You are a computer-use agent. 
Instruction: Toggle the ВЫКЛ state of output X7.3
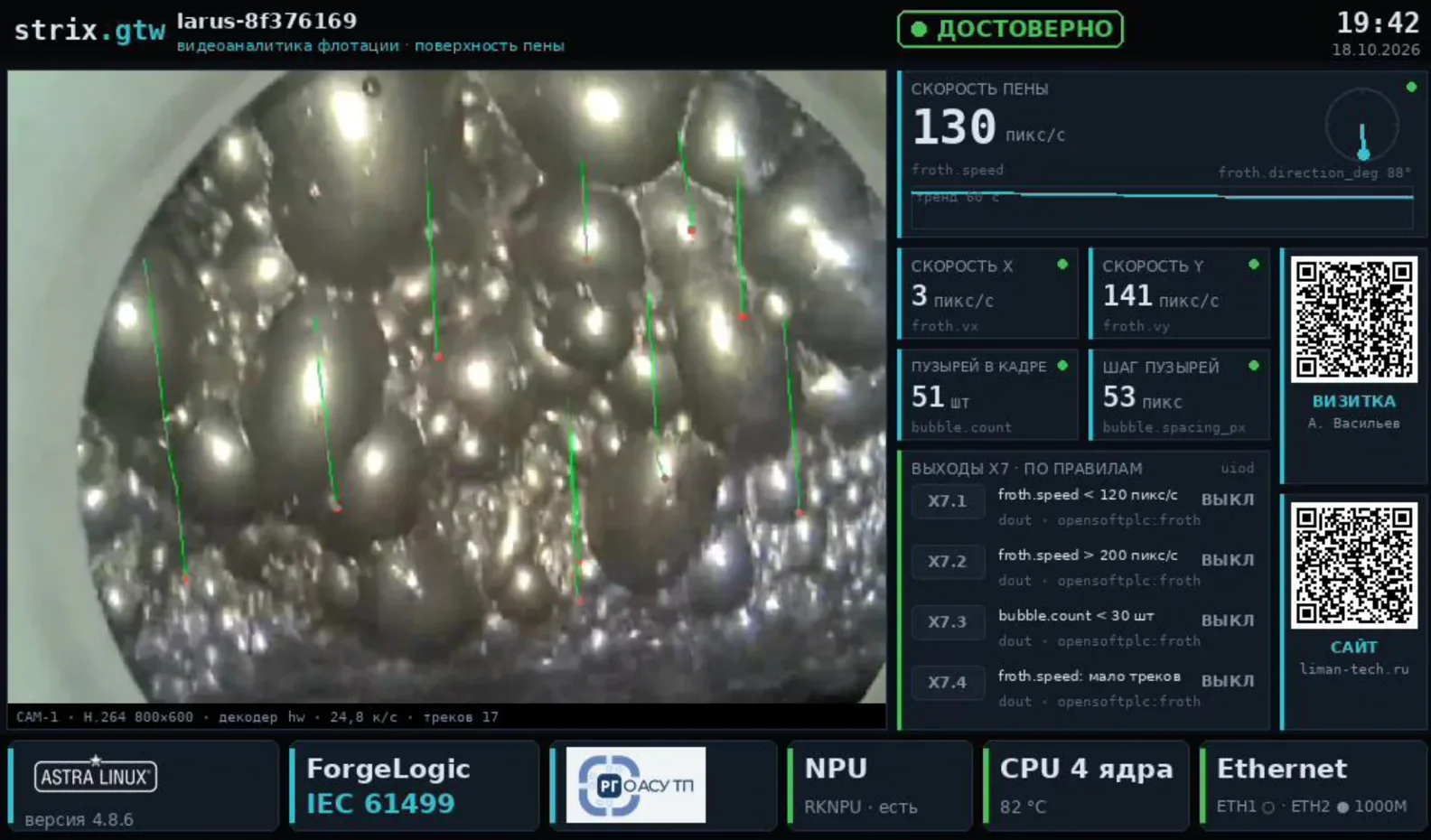click(x=1227, y=621)
